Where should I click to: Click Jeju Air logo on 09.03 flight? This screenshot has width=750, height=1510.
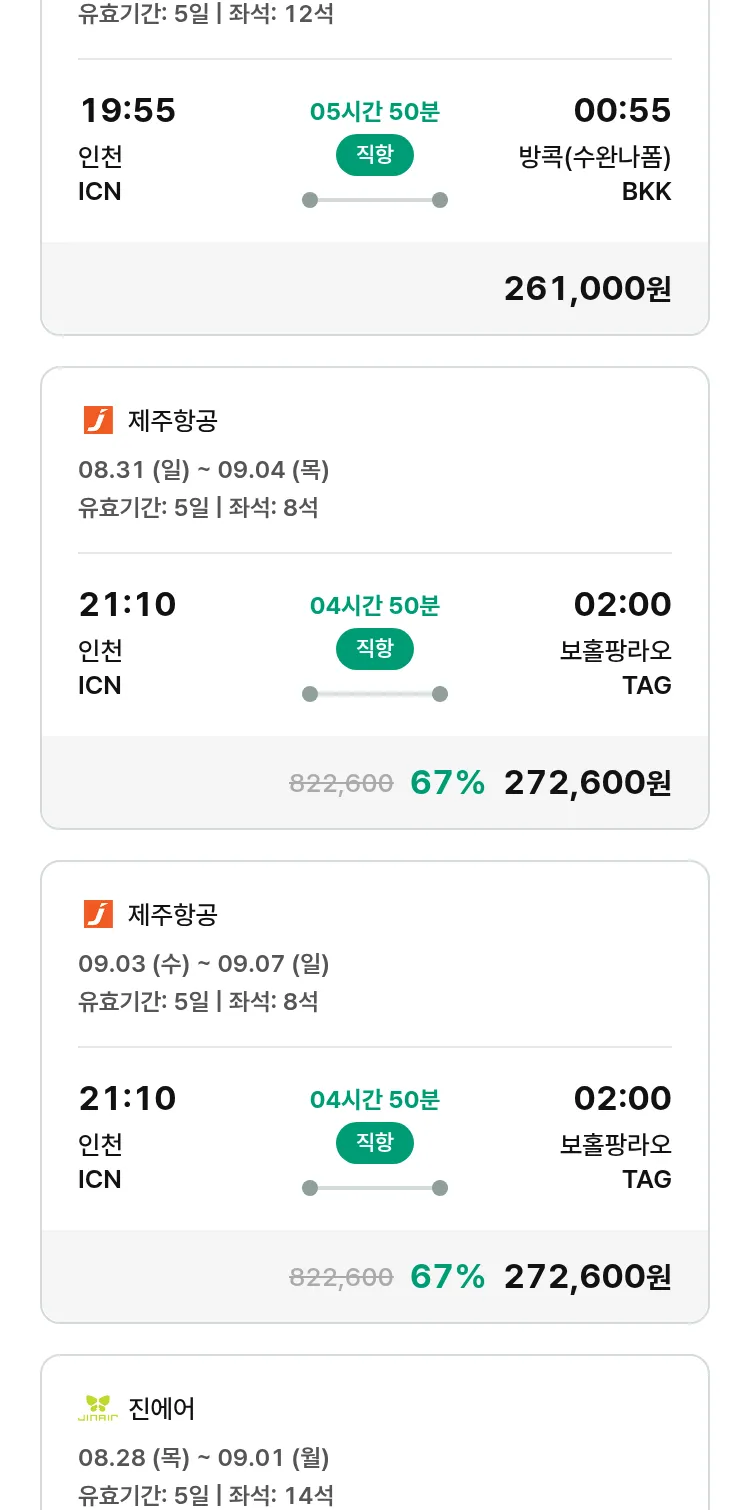point(98,914)
